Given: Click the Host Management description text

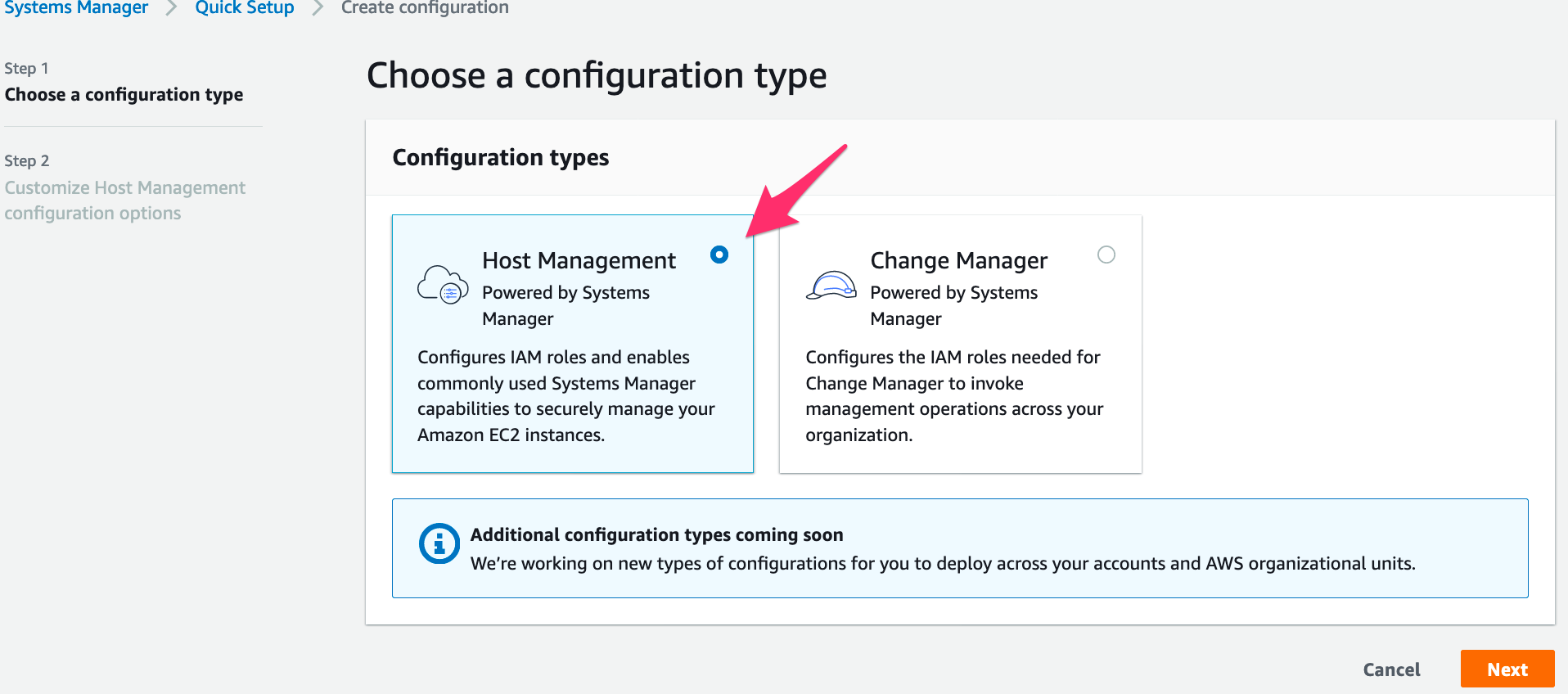Looking at the screenshot, I should [x=566, y=396].
